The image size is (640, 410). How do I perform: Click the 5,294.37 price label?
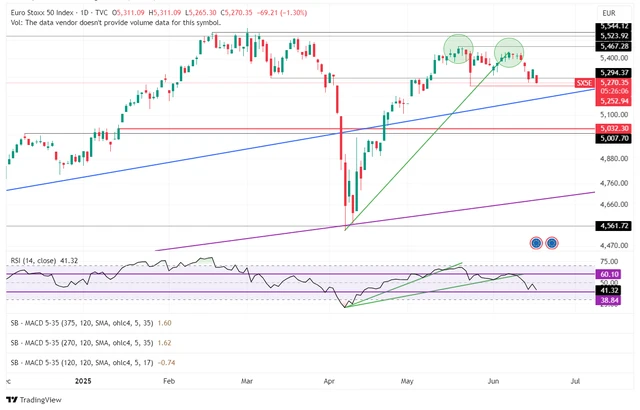point(613,73)
